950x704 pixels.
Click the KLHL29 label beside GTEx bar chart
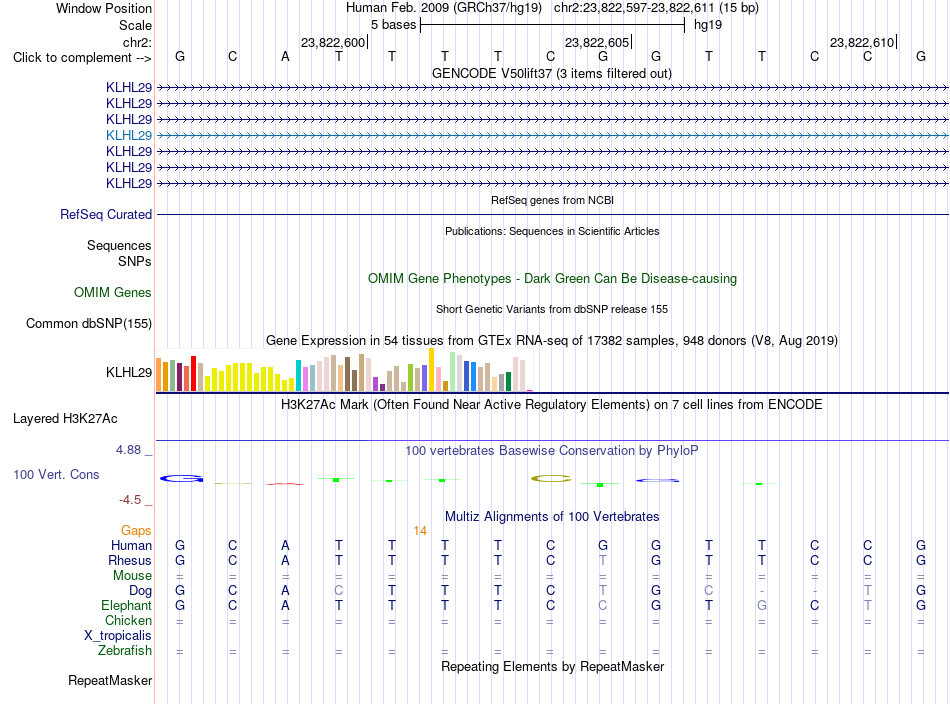[x=128, y=373]
